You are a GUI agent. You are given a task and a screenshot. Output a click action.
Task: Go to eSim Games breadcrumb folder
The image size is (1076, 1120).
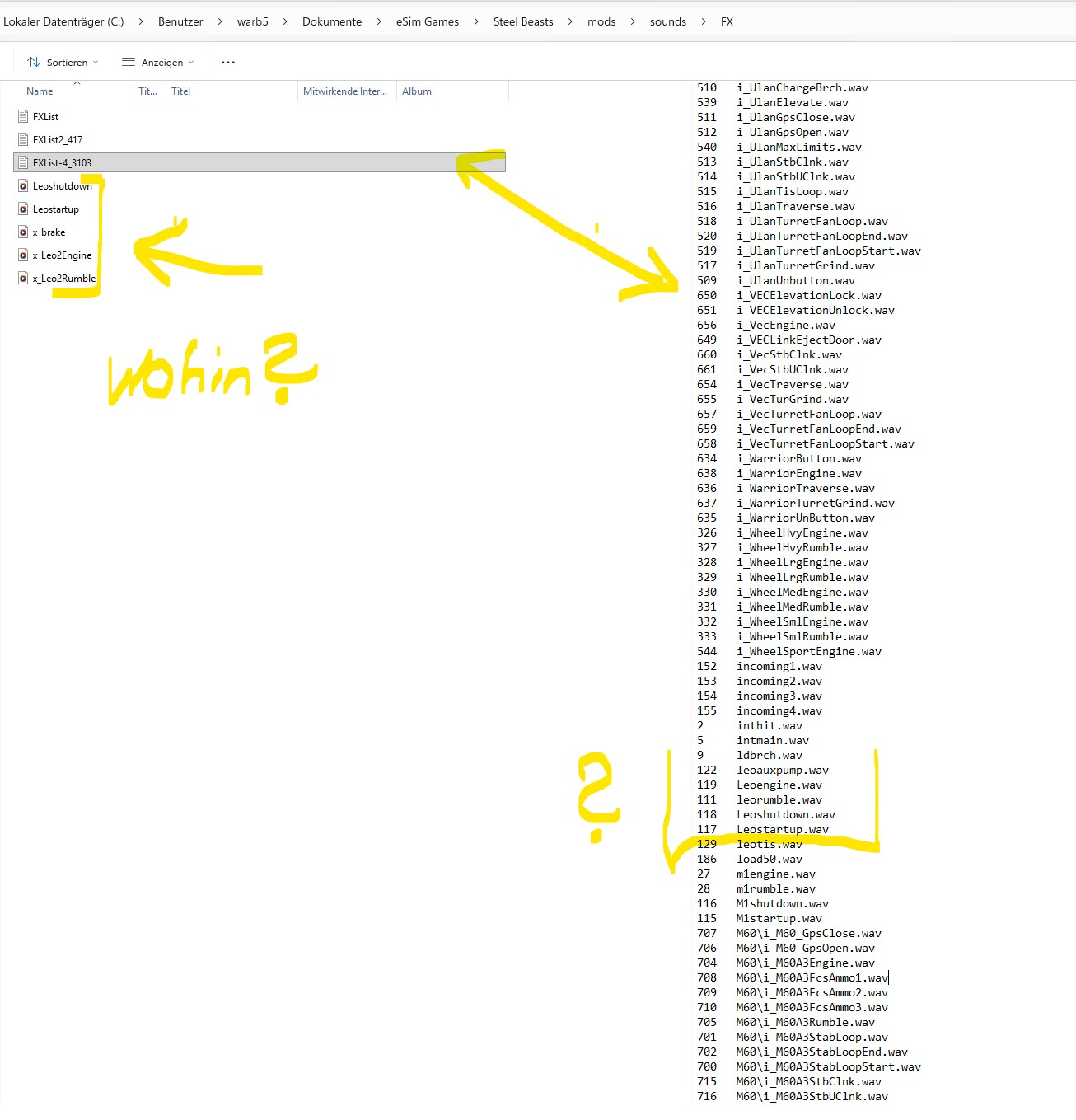tap(428, 22)
